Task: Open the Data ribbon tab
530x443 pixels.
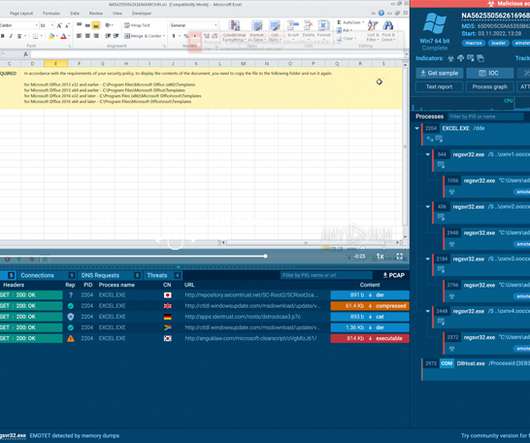Action: pos(75,13)
